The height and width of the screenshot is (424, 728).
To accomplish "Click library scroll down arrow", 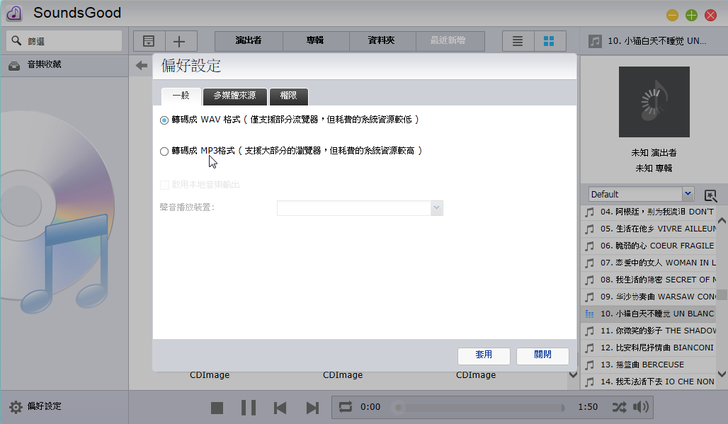I will point(573,375).
